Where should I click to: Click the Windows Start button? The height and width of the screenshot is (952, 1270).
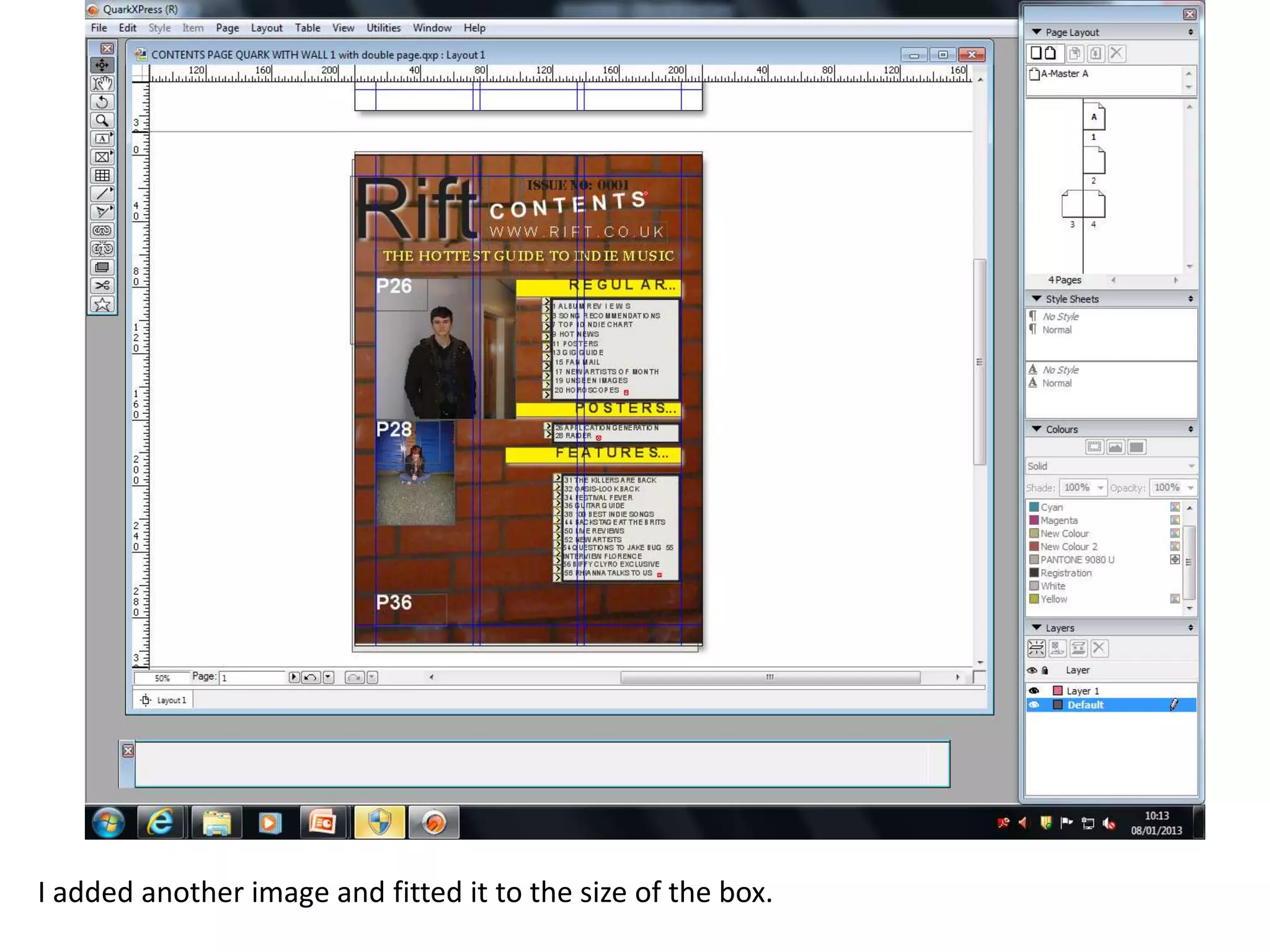pyautogui.click(x=109, y=822)
